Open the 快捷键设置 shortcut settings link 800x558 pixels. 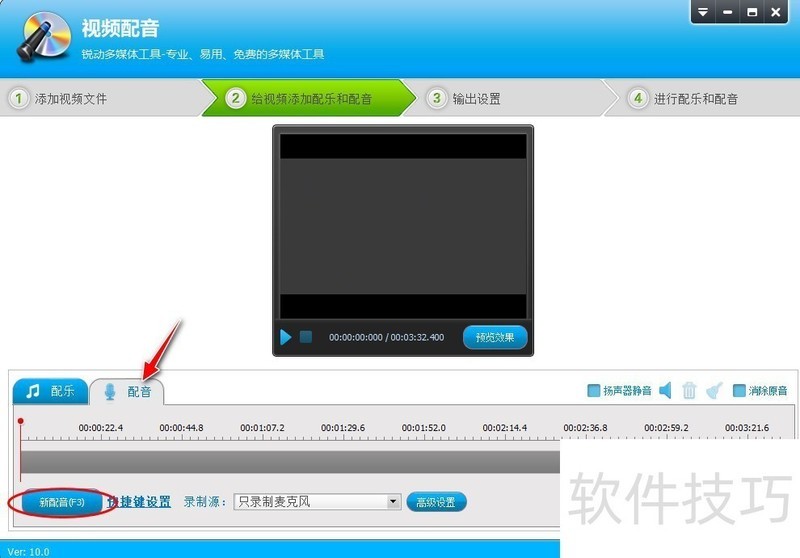click(138, 502)
